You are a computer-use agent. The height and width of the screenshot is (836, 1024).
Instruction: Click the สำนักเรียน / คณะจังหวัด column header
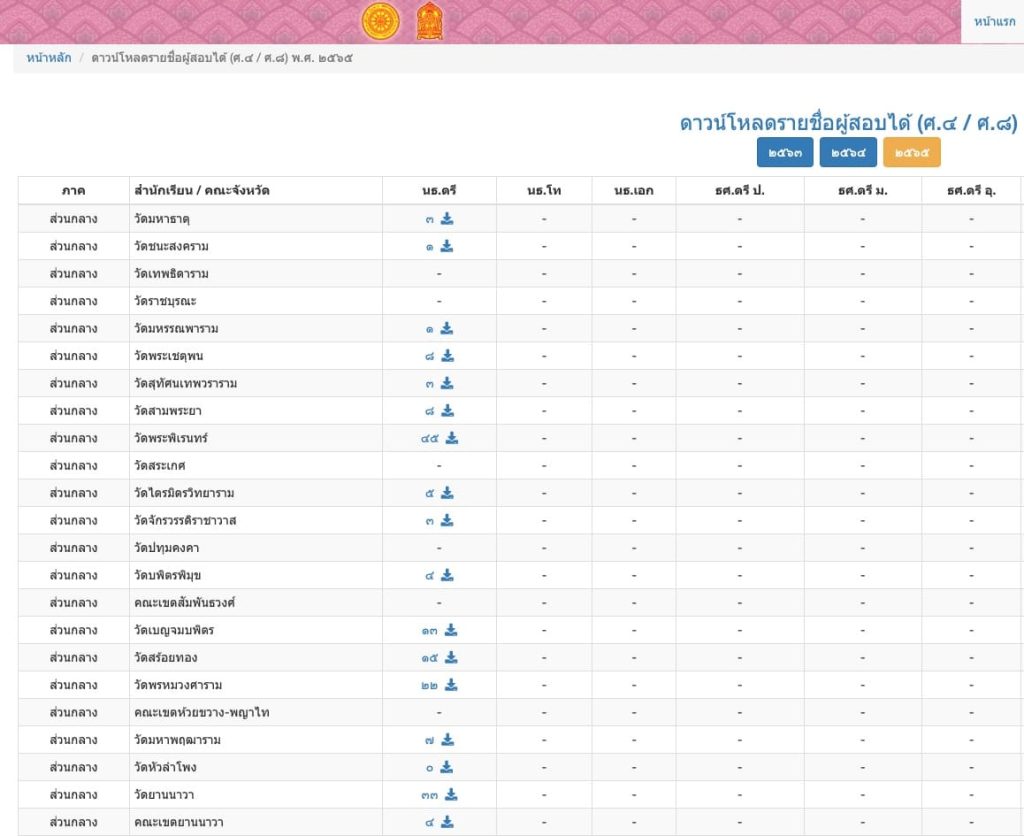202,191
